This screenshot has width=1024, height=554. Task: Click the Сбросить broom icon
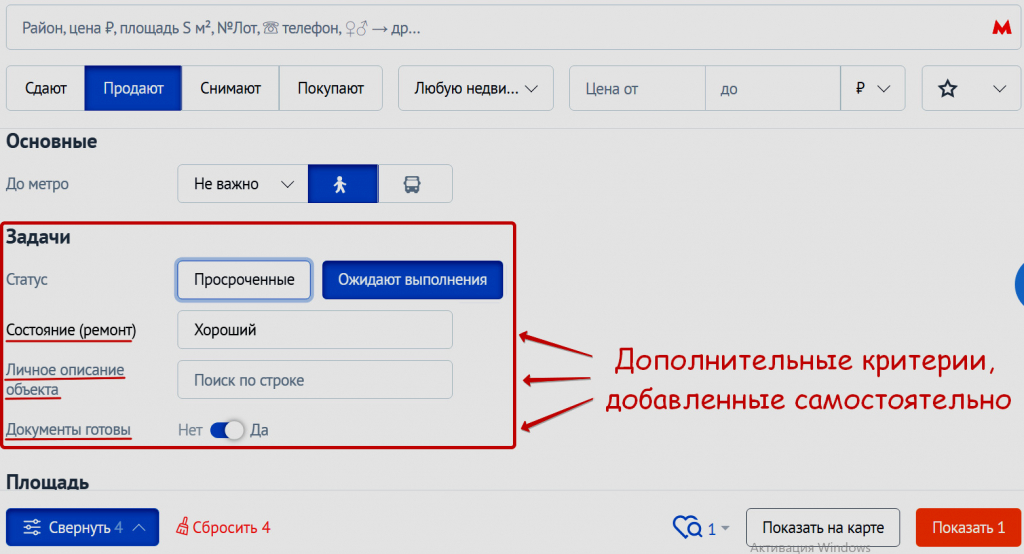pos(183,527)
